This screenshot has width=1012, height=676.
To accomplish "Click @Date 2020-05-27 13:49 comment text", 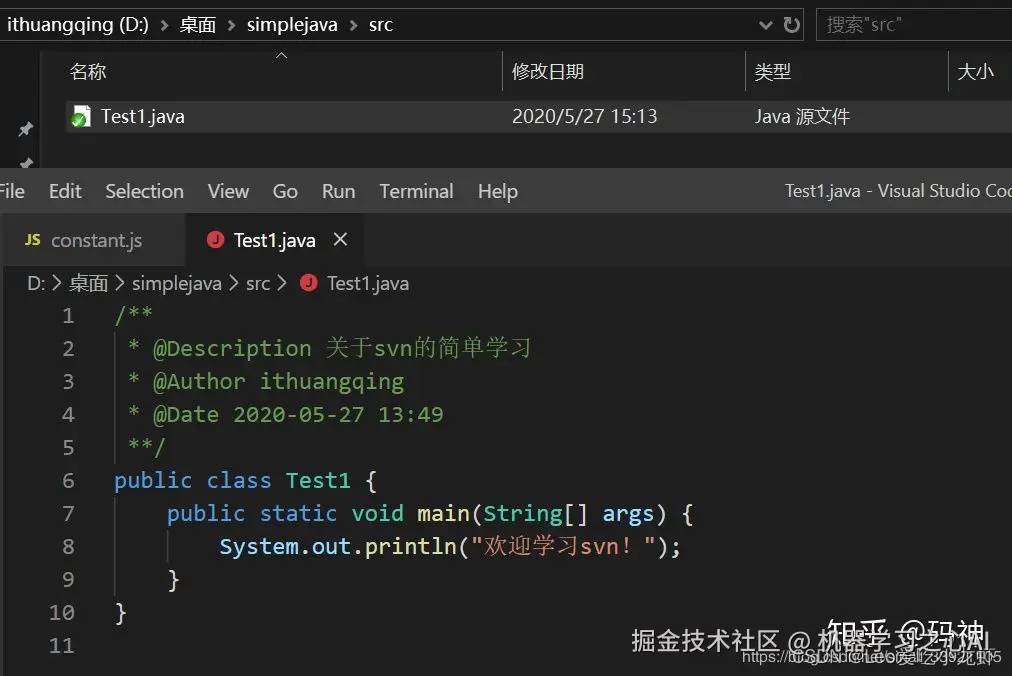I will tap(298, 415).
